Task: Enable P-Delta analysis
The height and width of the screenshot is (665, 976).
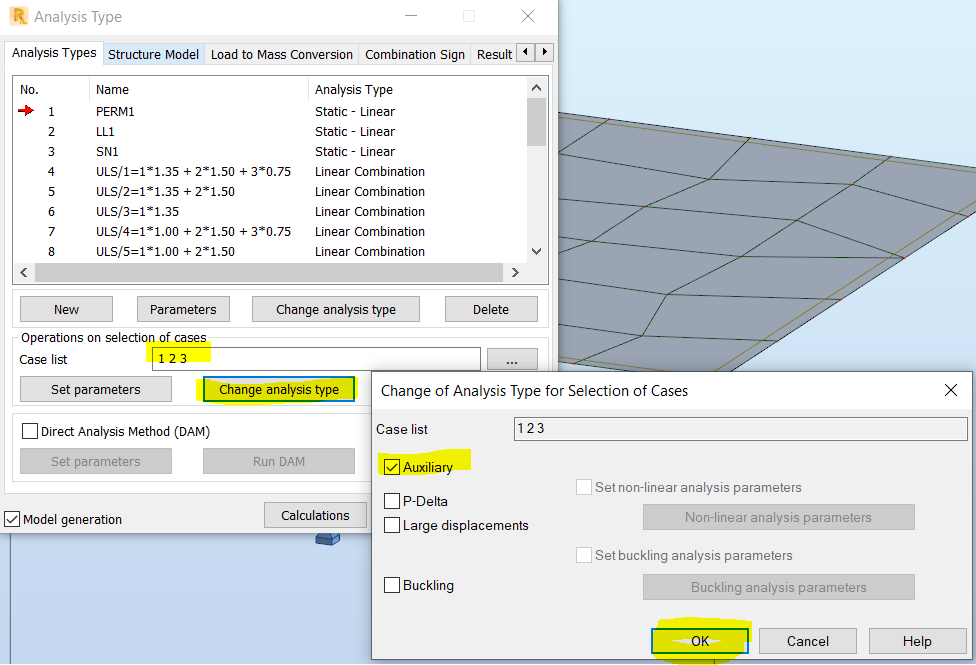Action: pyautogui.click(x=392, y=501)
